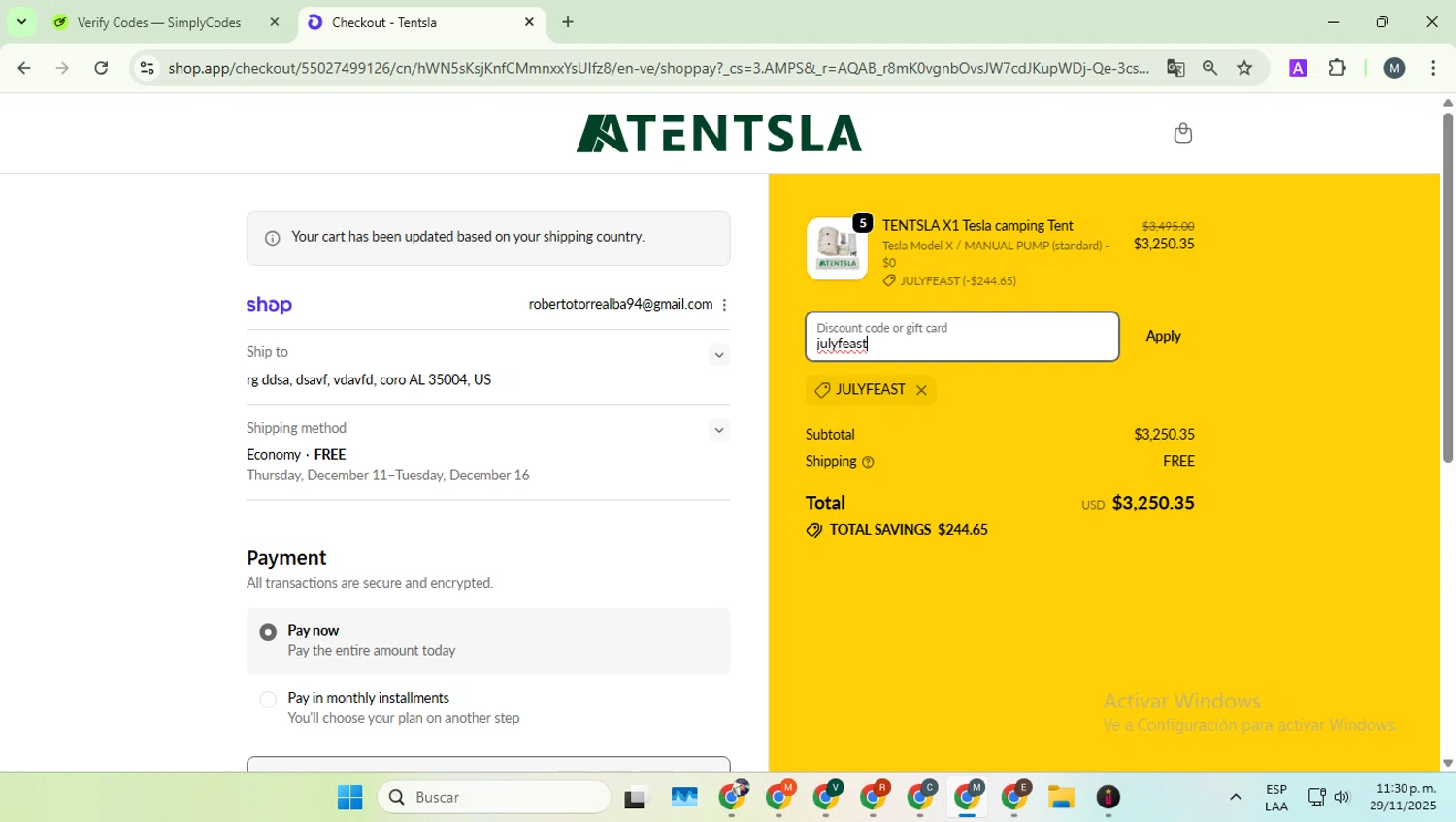Focus the Discount code or gift card field
Image resolution: width=1456 pixels, height=822 pixels.
coord(962,337)
